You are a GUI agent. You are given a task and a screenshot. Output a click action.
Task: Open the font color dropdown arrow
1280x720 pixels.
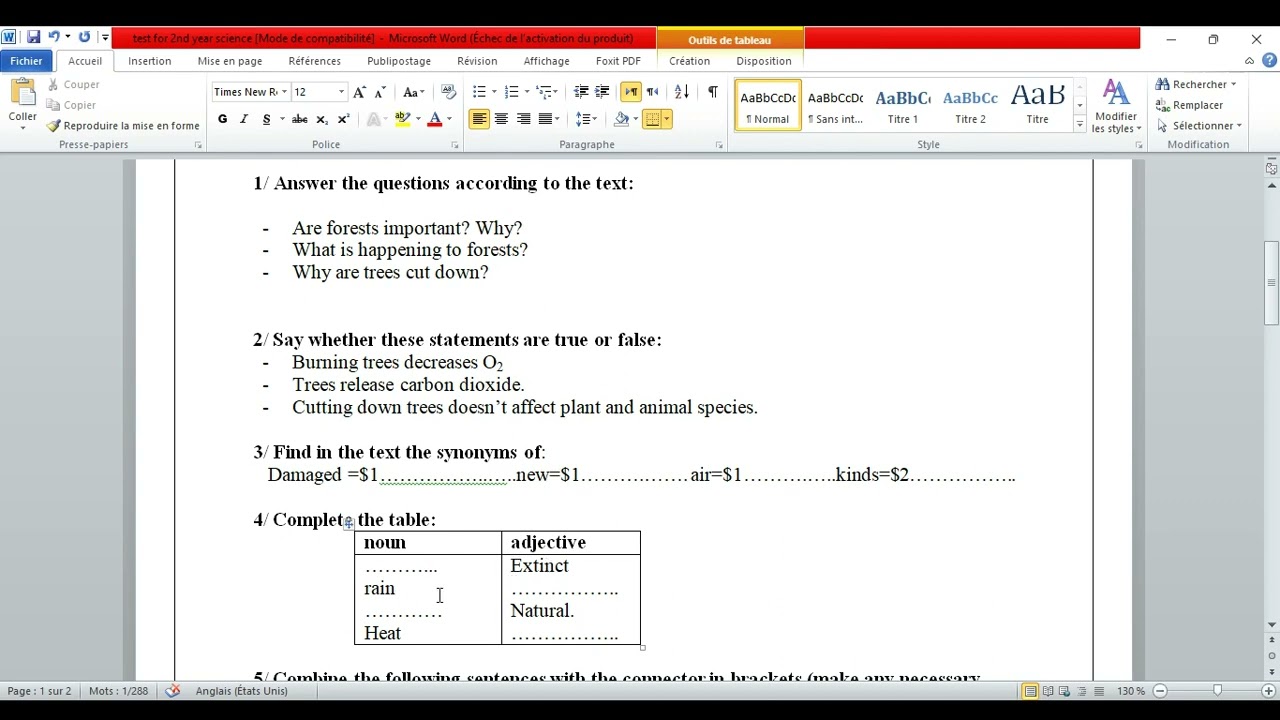coord(449,119)
